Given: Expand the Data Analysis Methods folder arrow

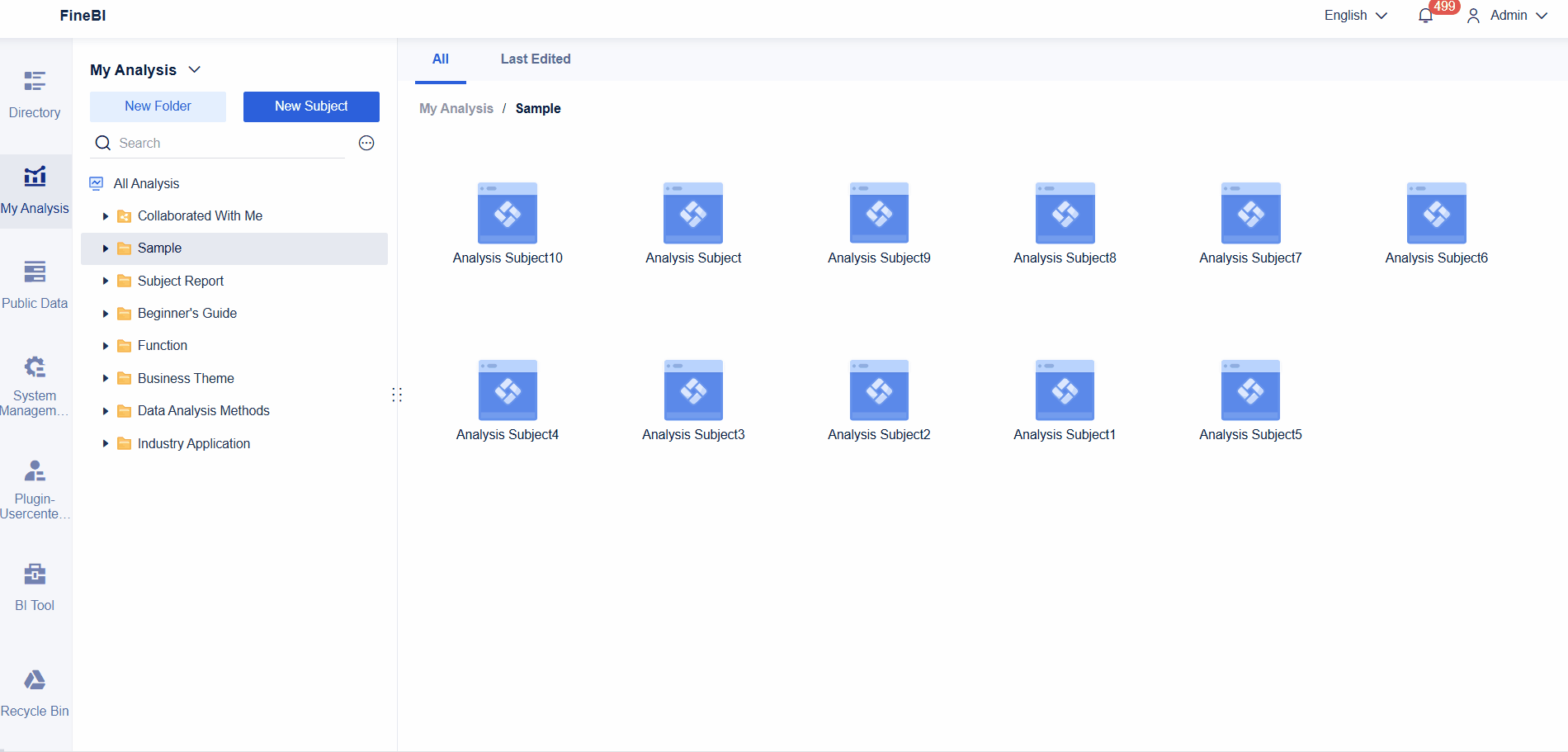Looking at the screenshot, I should tap(106, 411).
